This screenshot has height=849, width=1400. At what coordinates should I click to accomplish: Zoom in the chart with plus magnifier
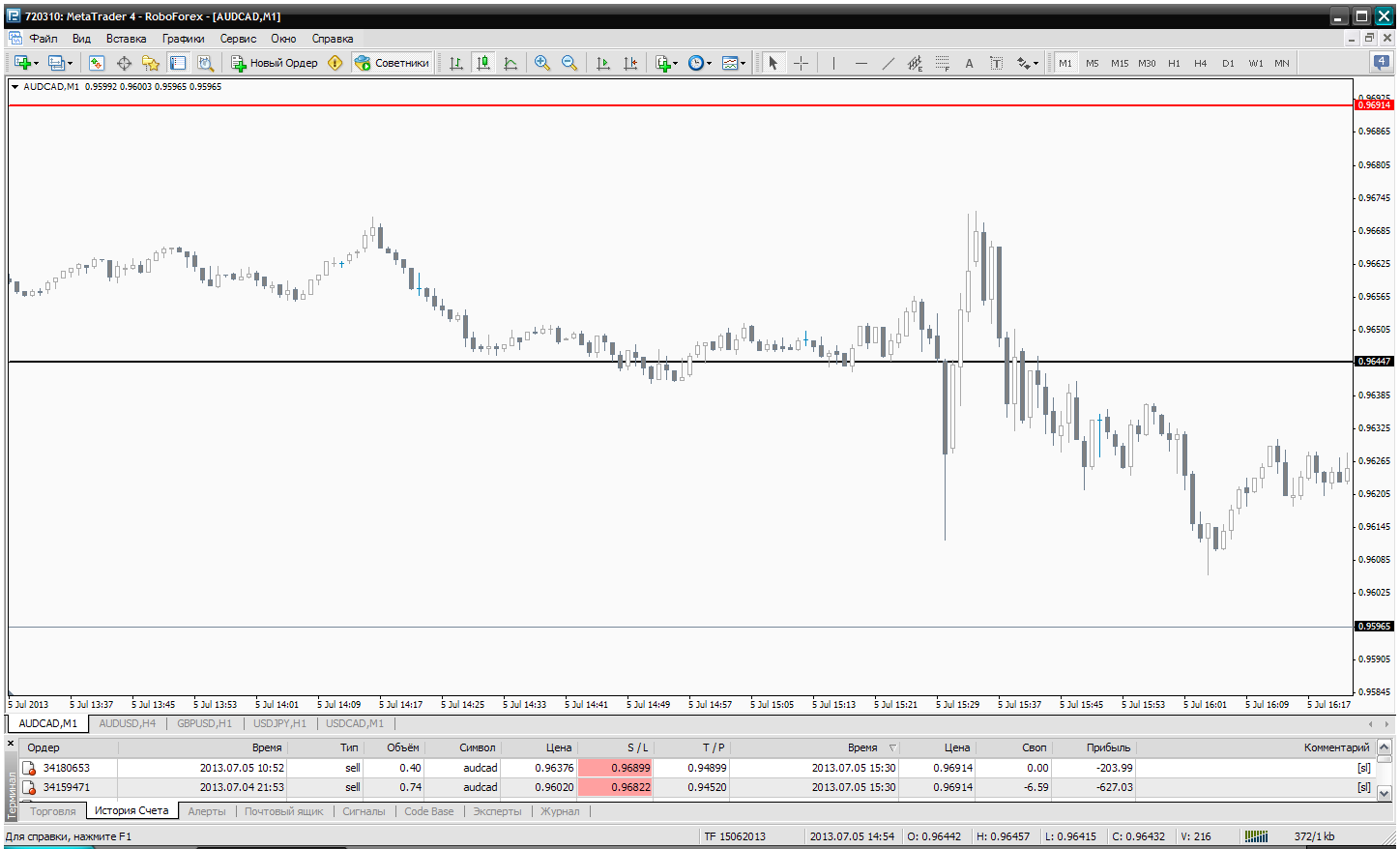[x=542, y=63]
